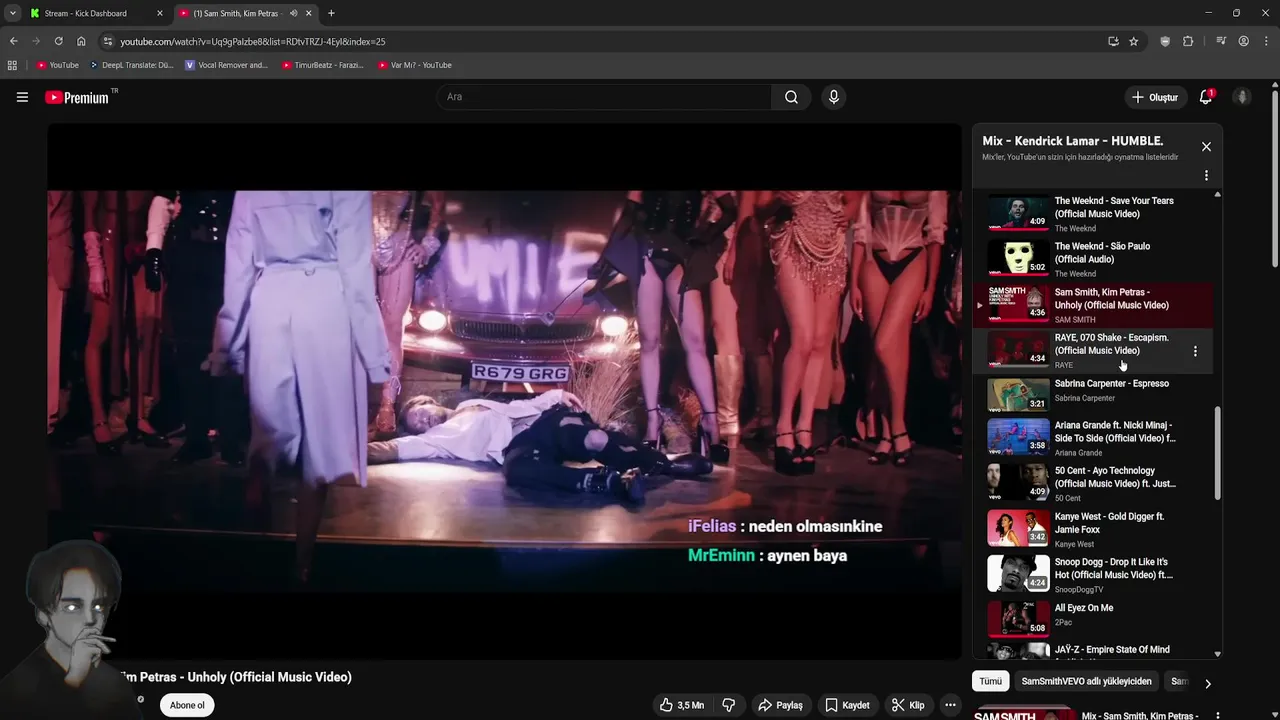
Task: Open the DeepL Translate bookmark
Action: (131, 65)
